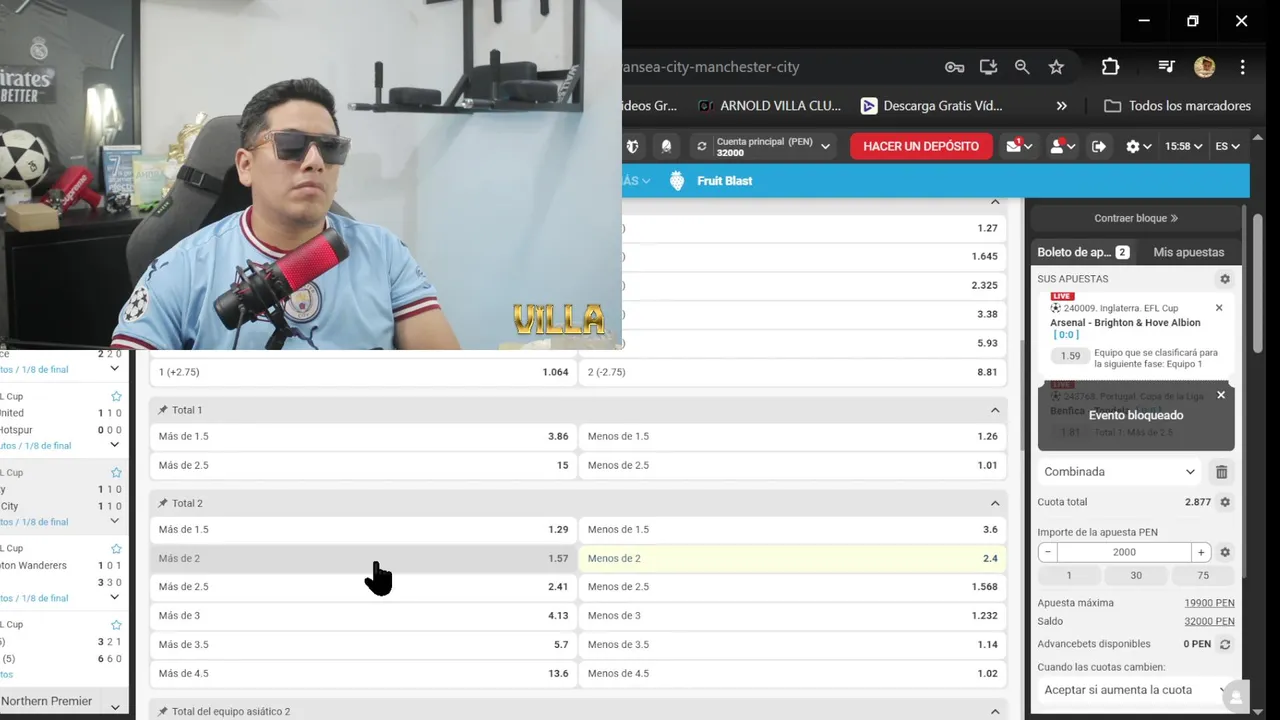This screenshot has width=1280, height=720.
Task: Open the Combinada bet type dropdown
Action: coord(1119,472)
